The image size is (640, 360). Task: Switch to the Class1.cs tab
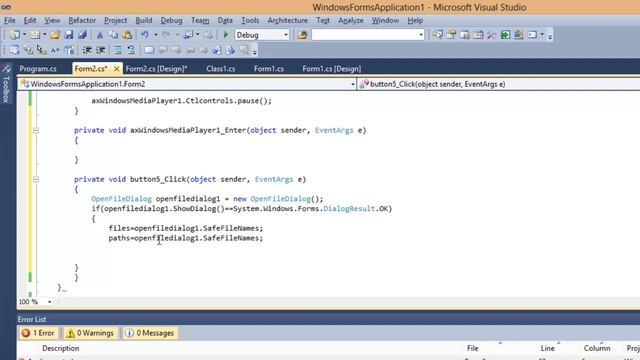[220, 69]
